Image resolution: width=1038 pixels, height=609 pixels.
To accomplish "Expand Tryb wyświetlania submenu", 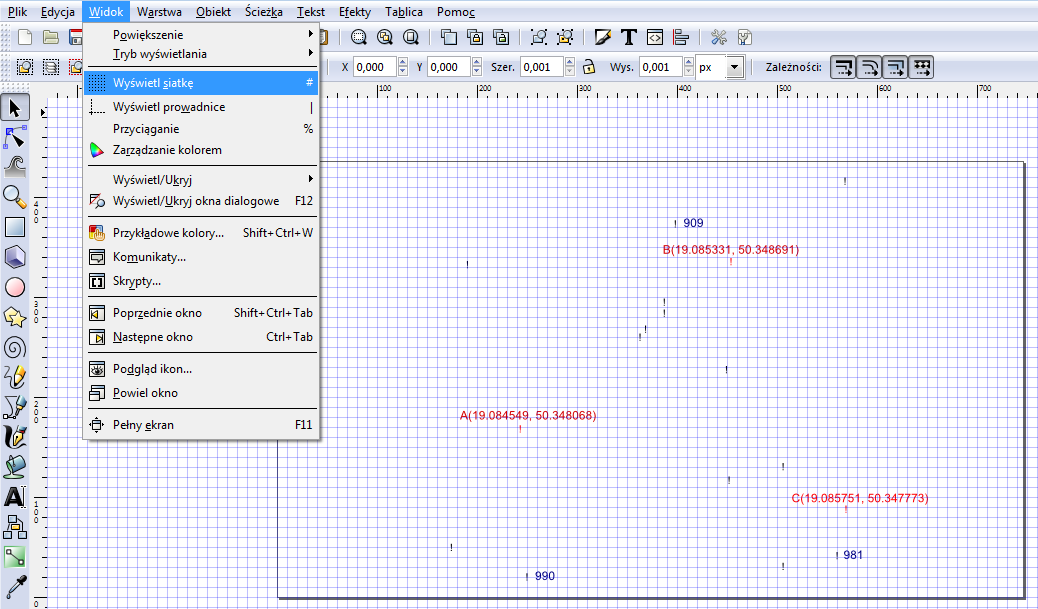I will click(x=201, y=54).
